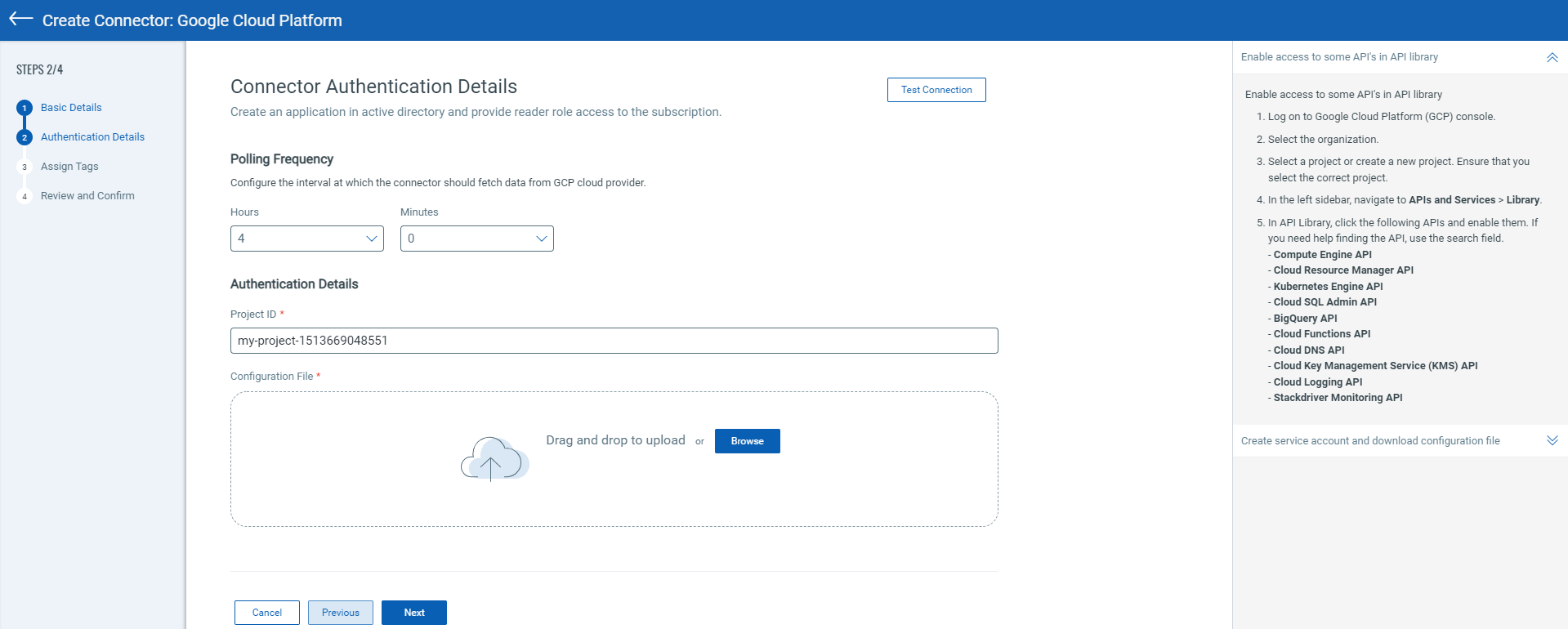Click the Cloud Functions API text
Image resolution: width=1568 pixels, height=629 pixels.
(1322, 334)
